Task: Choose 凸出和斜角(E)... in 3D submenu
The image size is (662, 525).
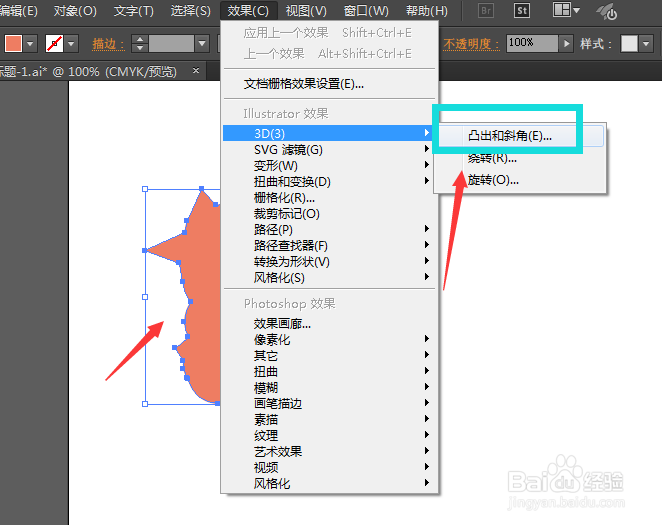Action: coord(520,136)
